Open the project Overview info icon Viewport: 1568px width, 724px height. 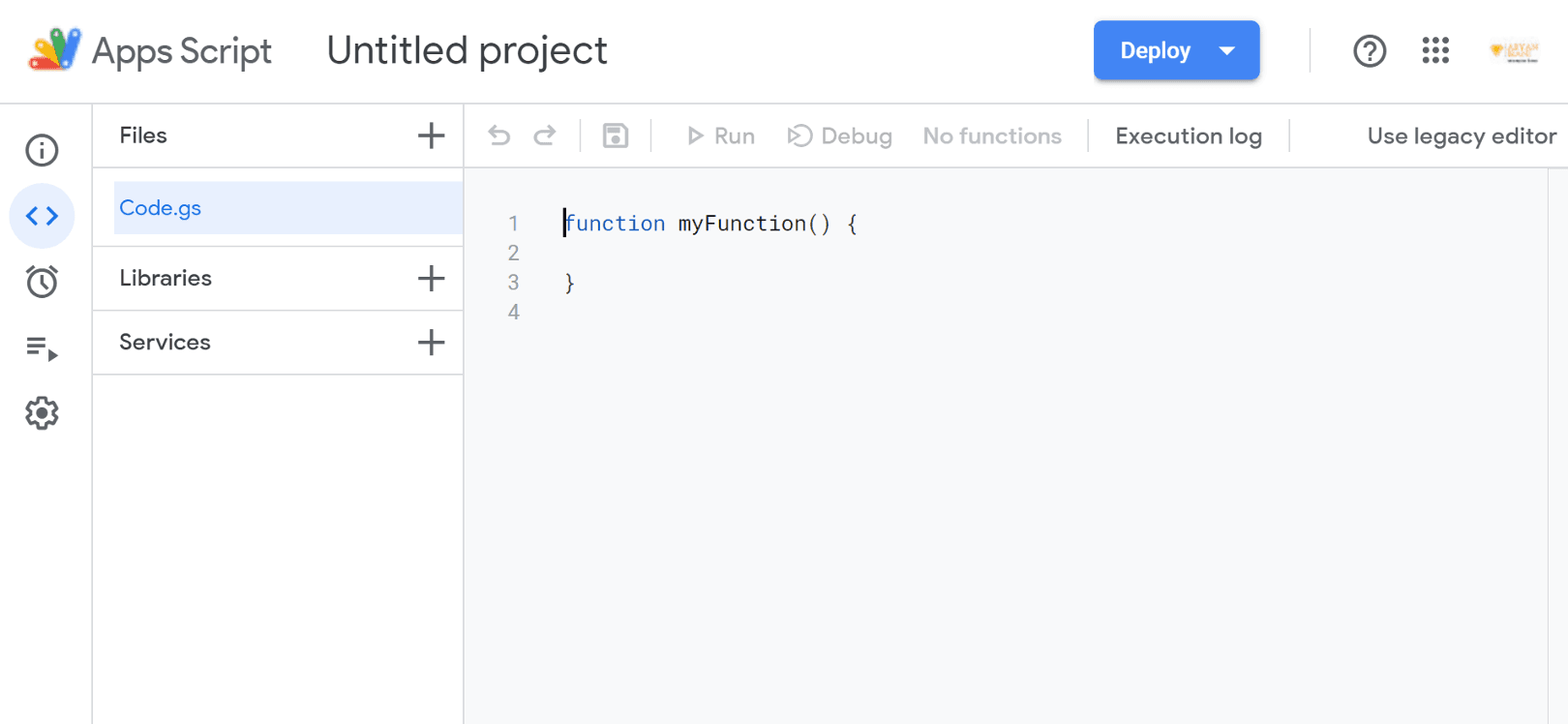pyautogui.click(x=42, y=150)
